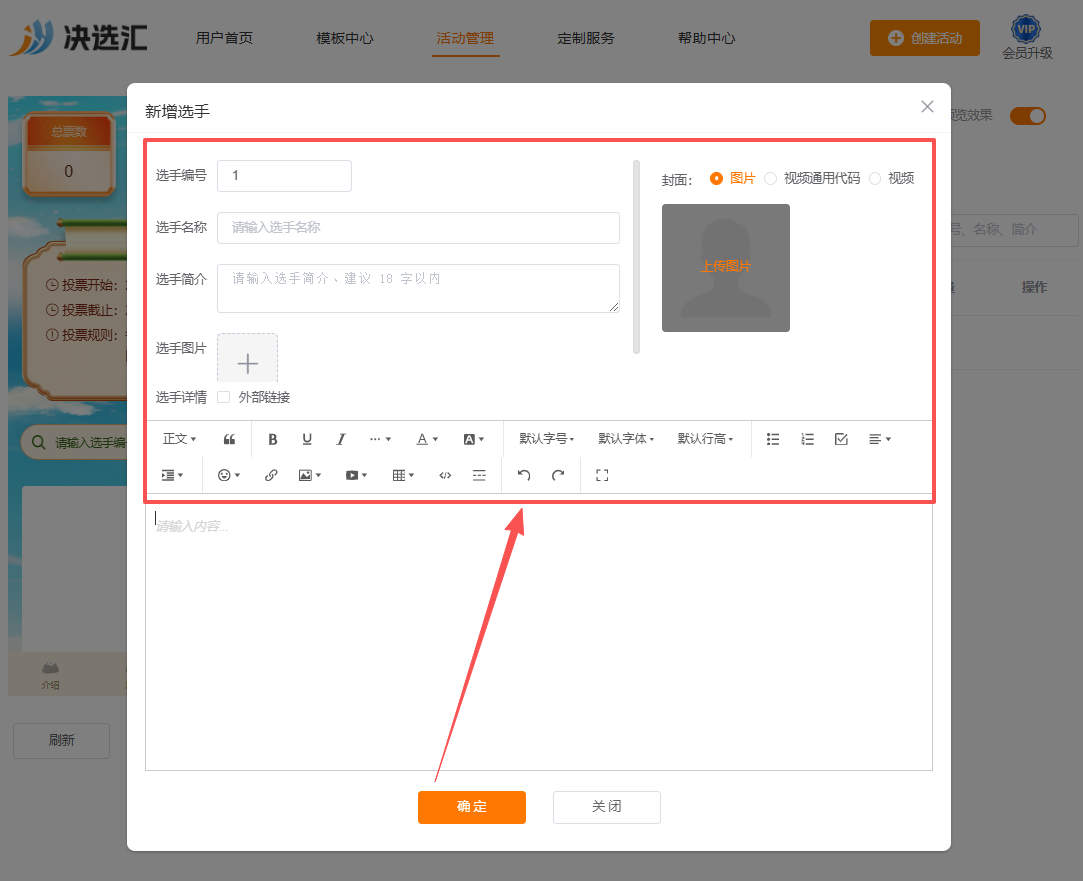Screen dimensions: 1083x881
Task: Expand the more text styles dropdown
Action: click(x=381, y=439)
